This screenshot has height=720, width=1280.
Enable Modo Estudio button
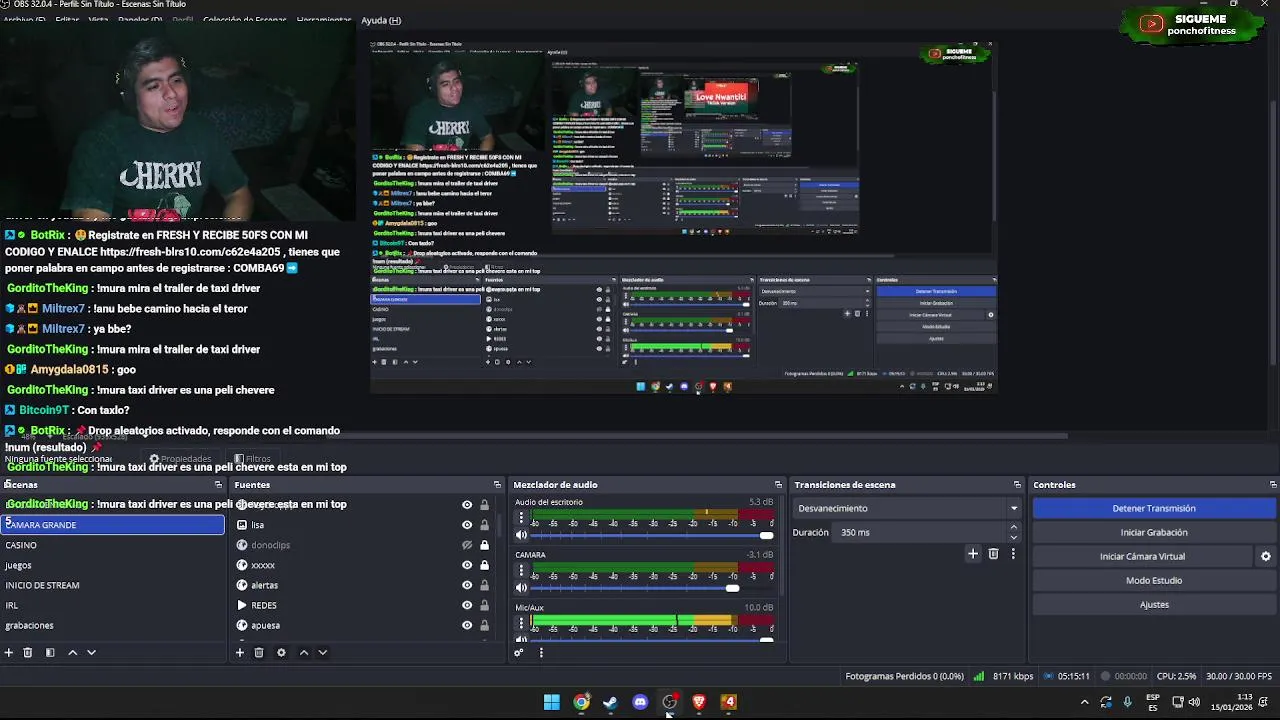click(1154, 580)
